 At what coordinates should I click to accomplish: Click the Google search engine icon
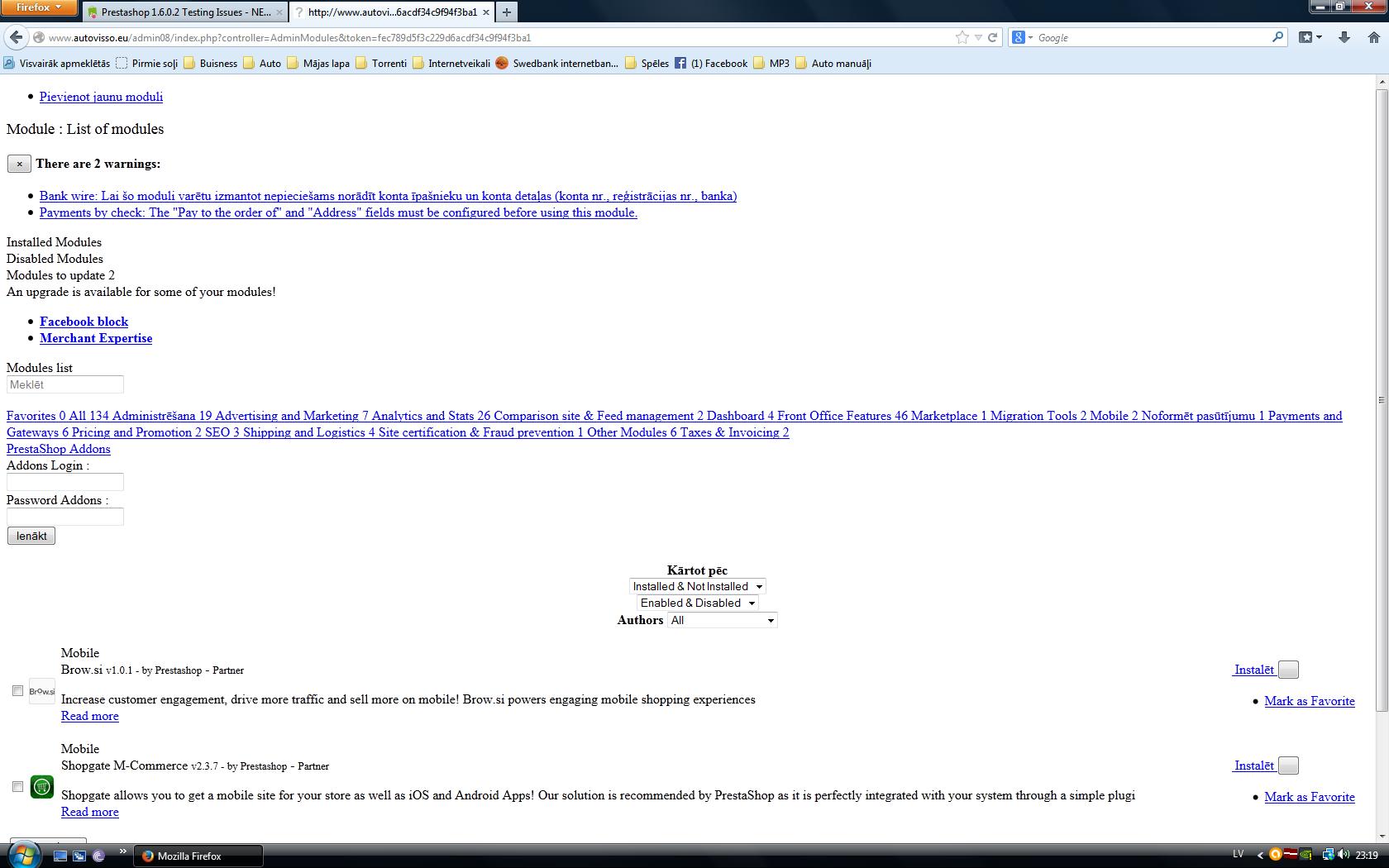tap(1019, 37)
